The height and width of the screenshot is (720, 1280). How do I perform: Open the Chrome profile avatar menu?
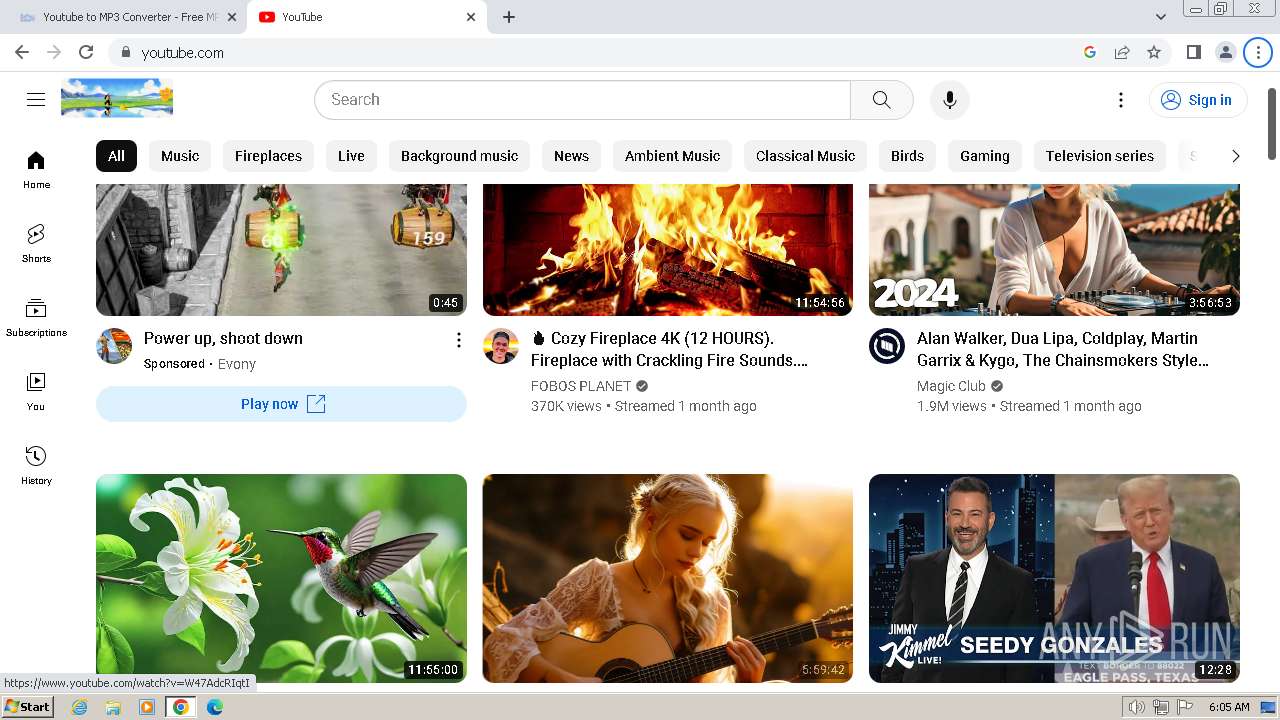click(1225, 52)
